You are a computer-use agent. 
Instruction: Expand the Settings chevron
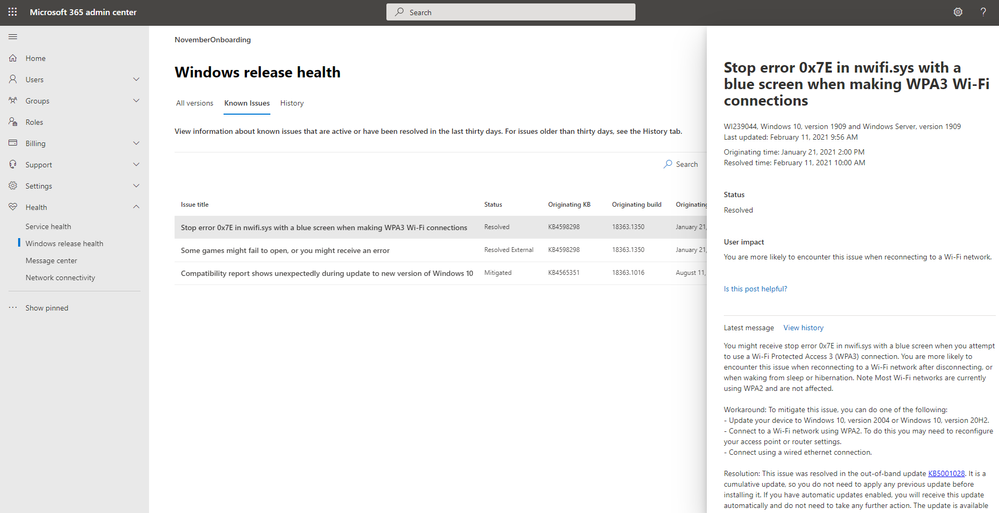point(136,186)
